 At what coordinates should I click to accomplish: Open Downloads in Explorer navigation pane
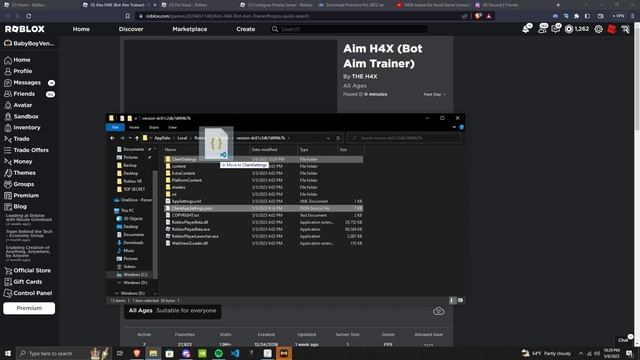[x=133, y=242]
